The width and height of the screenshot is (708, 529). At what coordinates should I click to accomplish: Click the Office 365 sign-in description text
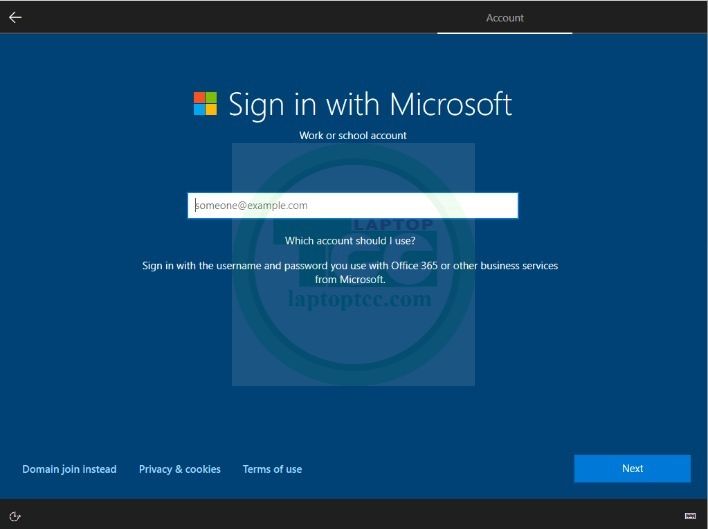(350, 272)
